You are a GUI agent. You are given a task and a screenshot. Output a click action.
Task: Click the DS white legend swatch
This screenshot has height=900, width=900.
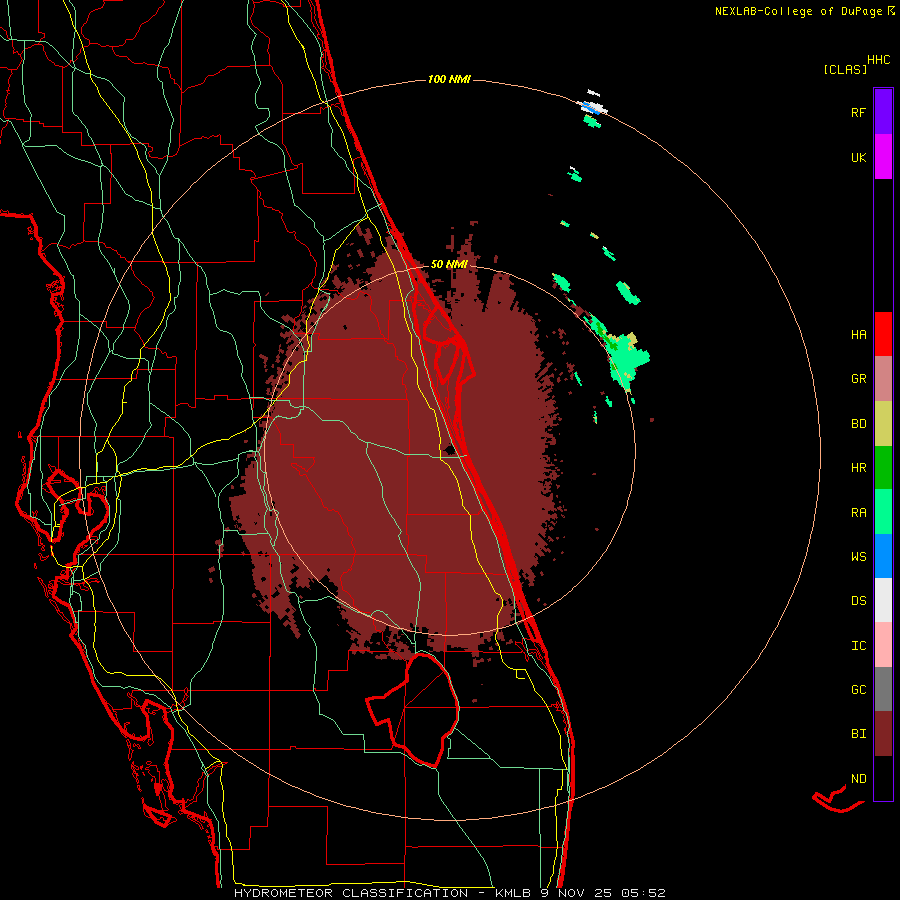tap(883, 600)
